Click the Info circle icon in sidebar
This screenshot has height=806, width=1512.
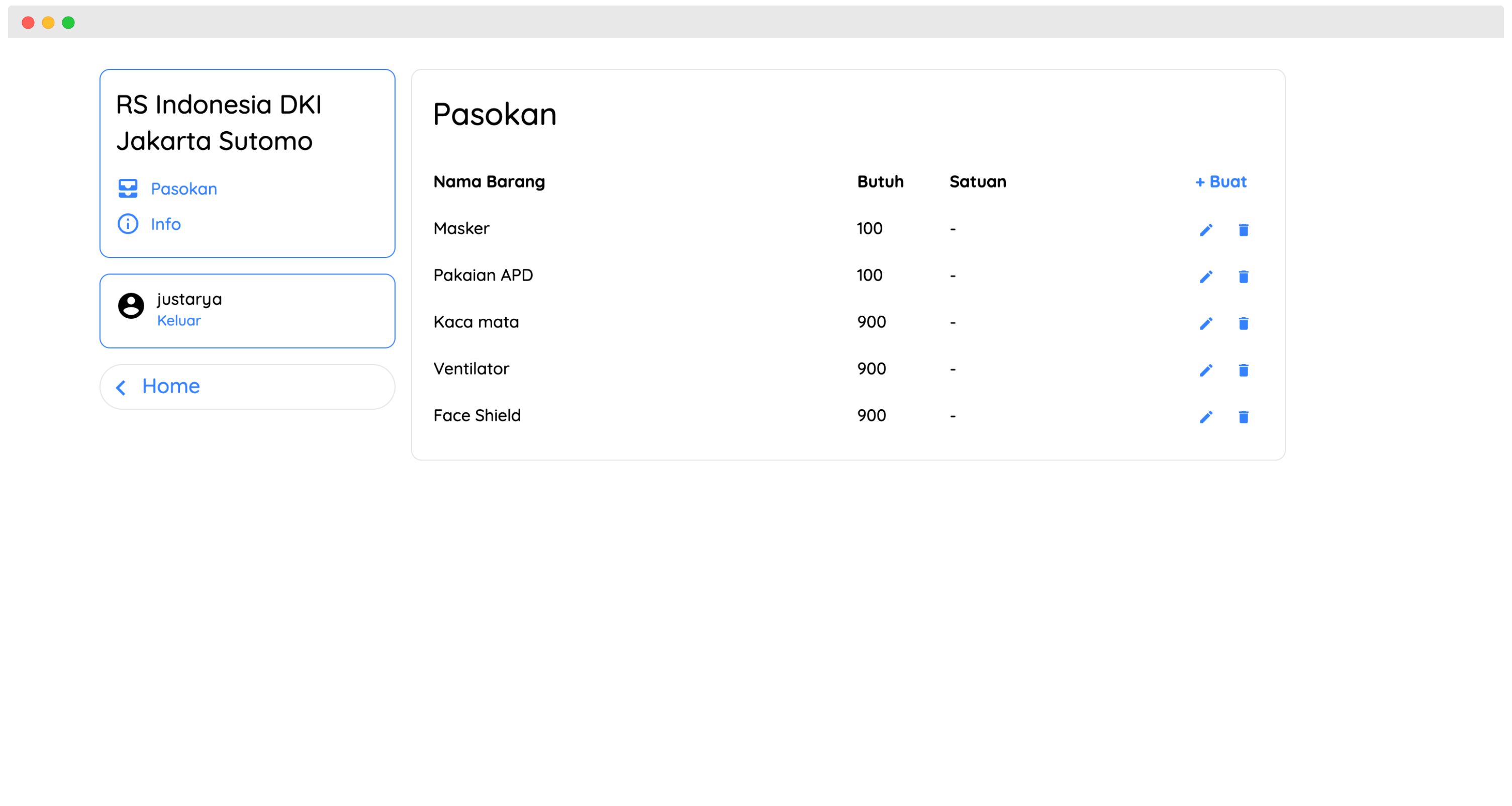(x=128, y=224)
